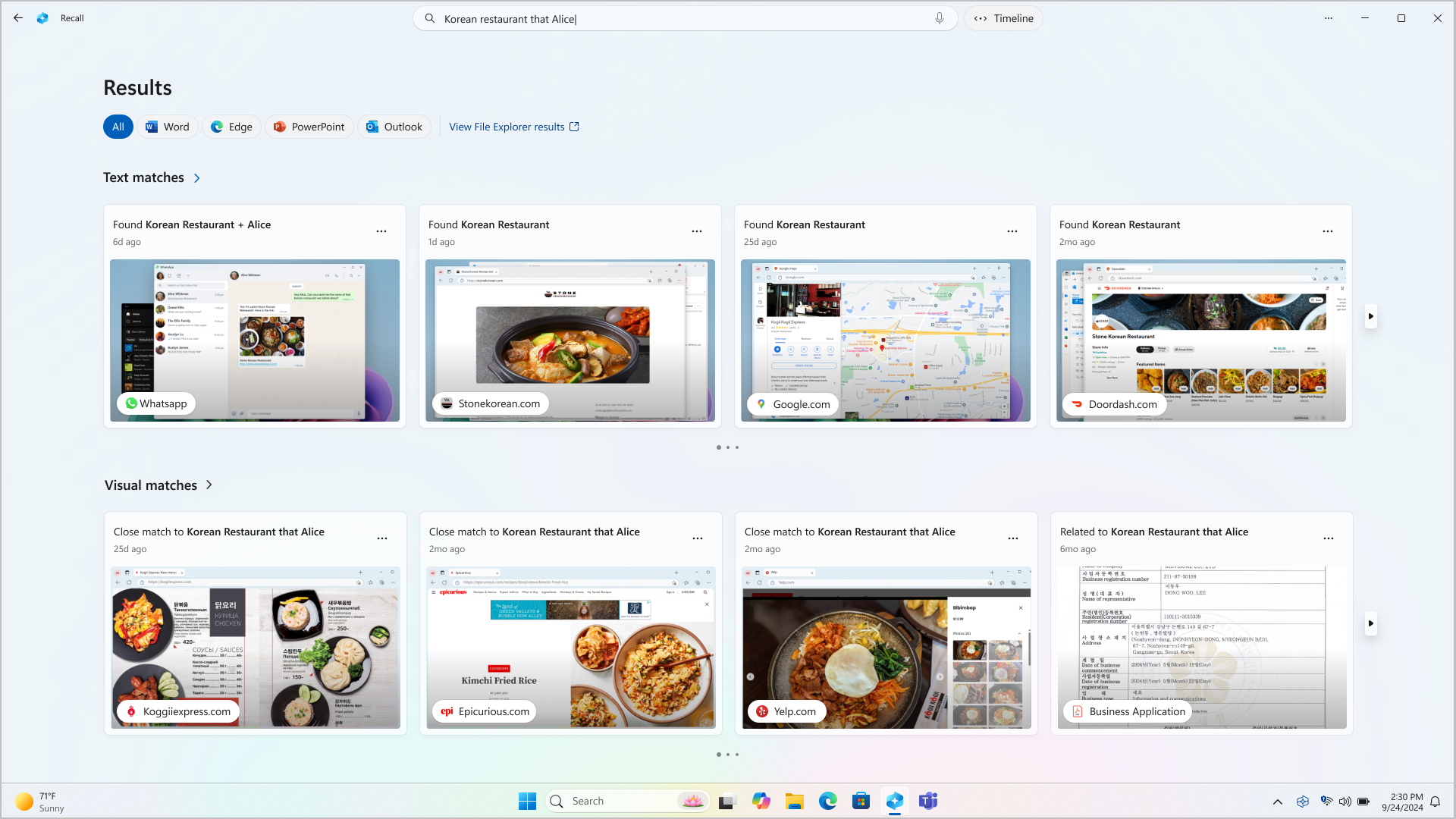Click the Recall app icon in titlebar
This screenshot has height=819, width=1456.
pos(42,18)
